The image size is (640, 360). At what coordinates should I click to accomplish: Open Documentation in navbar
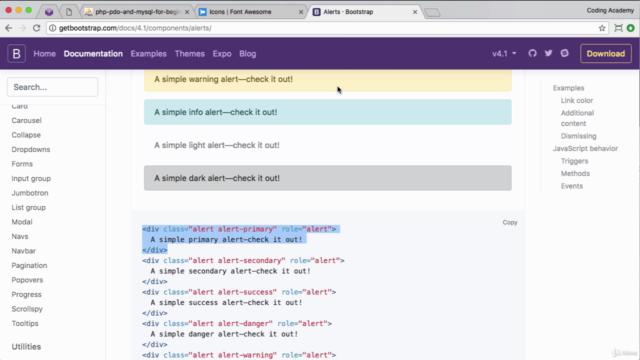[93, 53]
